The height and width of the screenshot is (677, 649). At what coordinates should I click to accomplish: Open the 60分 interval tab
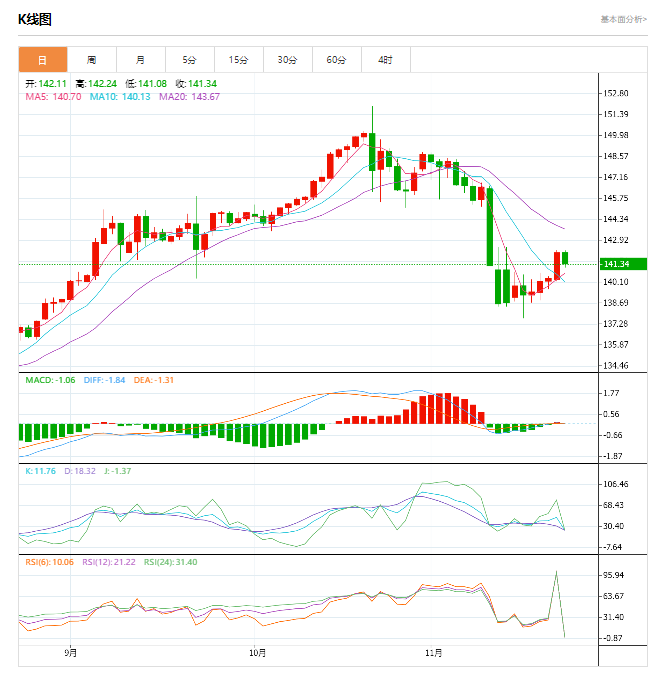pos(336,60)
